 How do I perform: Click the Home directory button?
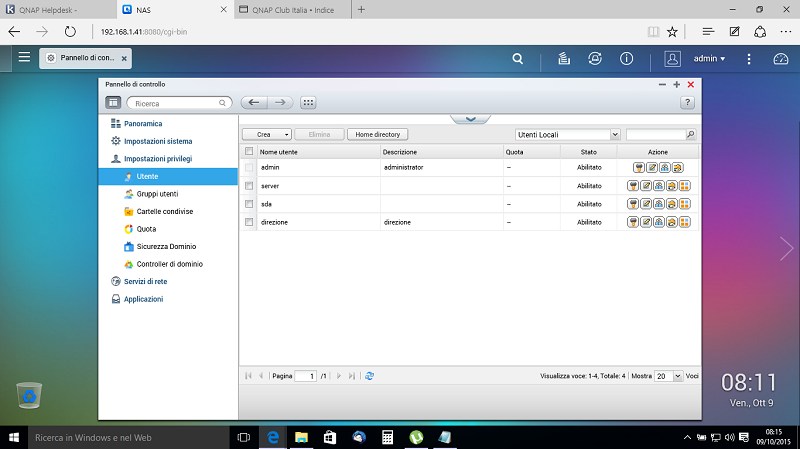pos(378,133)
